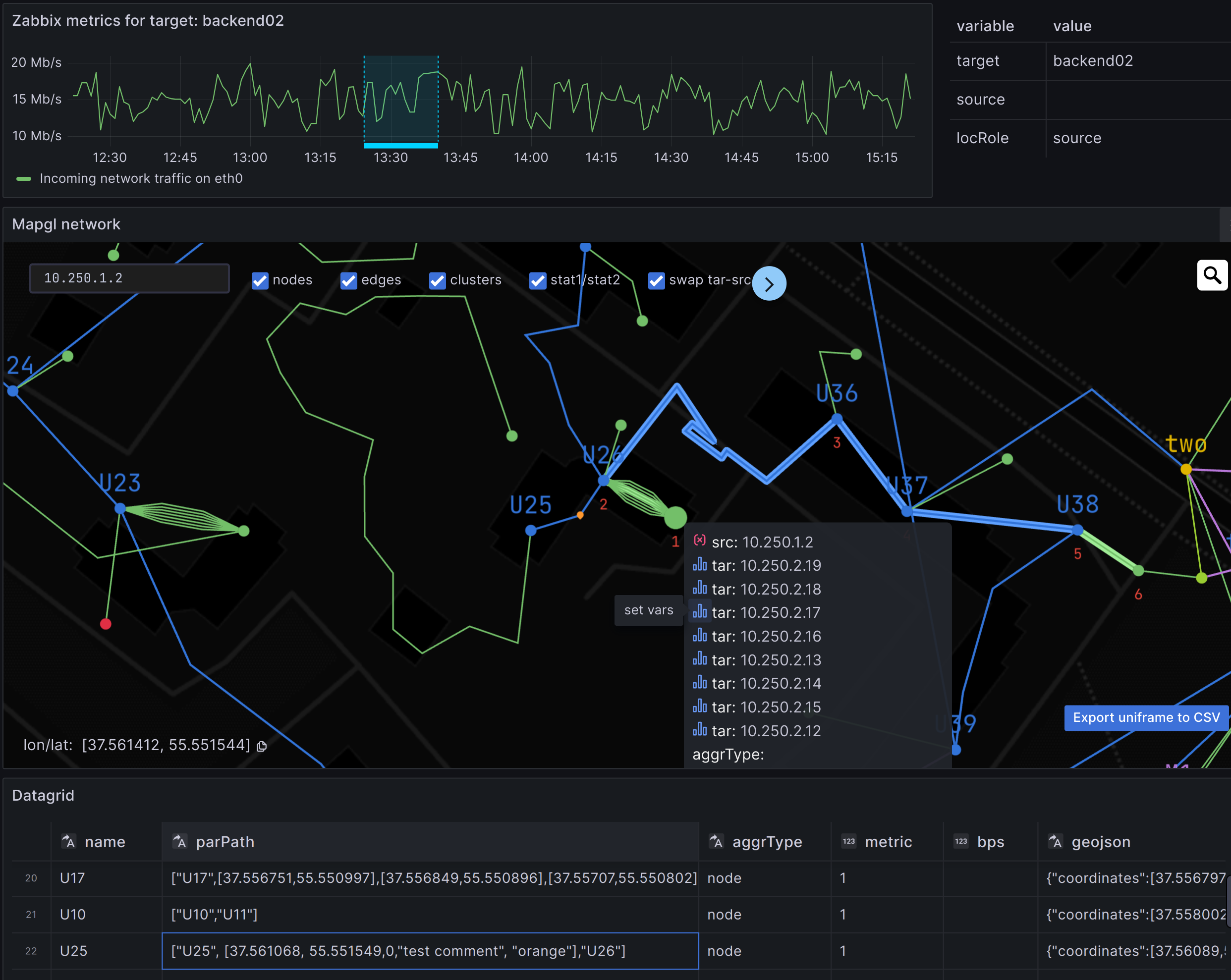Click the blue round arrow next button
Screen dimensions: 1231x980
click(x=769, y=284)
